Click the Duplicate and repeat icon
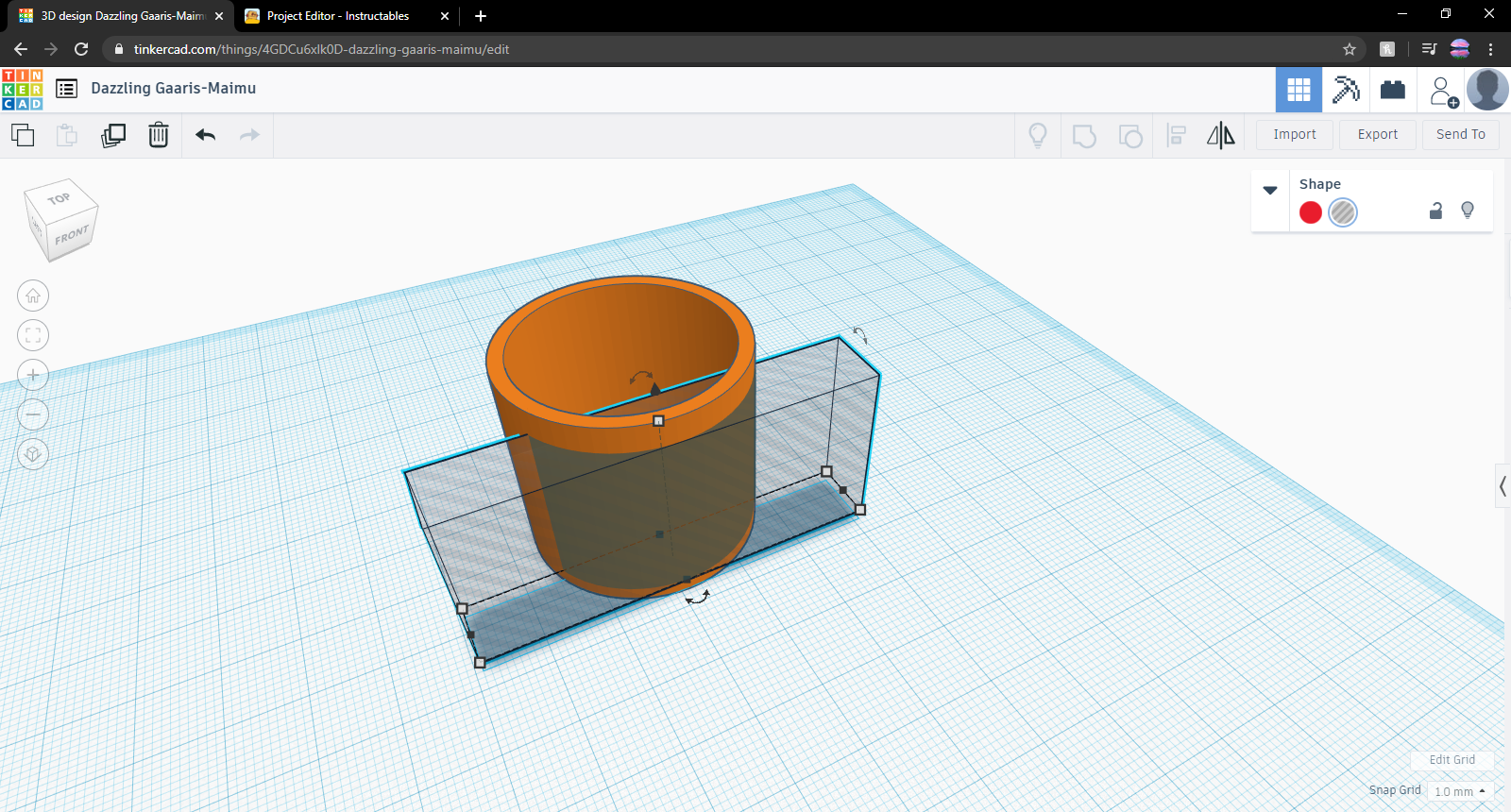This screenshot has width=1511, height=812. [113, 135]
